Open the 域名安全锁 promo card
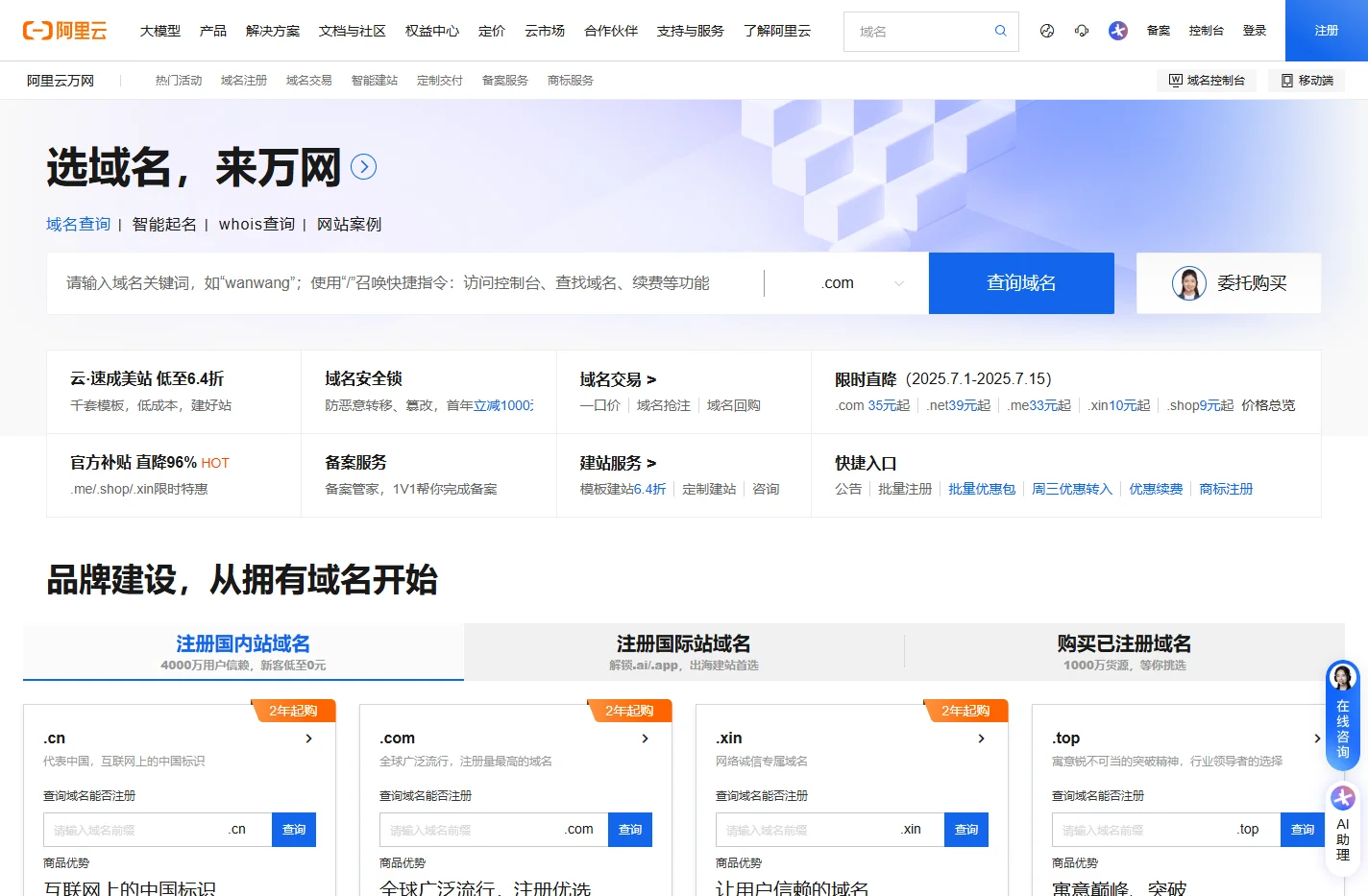 (x=428, y=392)
